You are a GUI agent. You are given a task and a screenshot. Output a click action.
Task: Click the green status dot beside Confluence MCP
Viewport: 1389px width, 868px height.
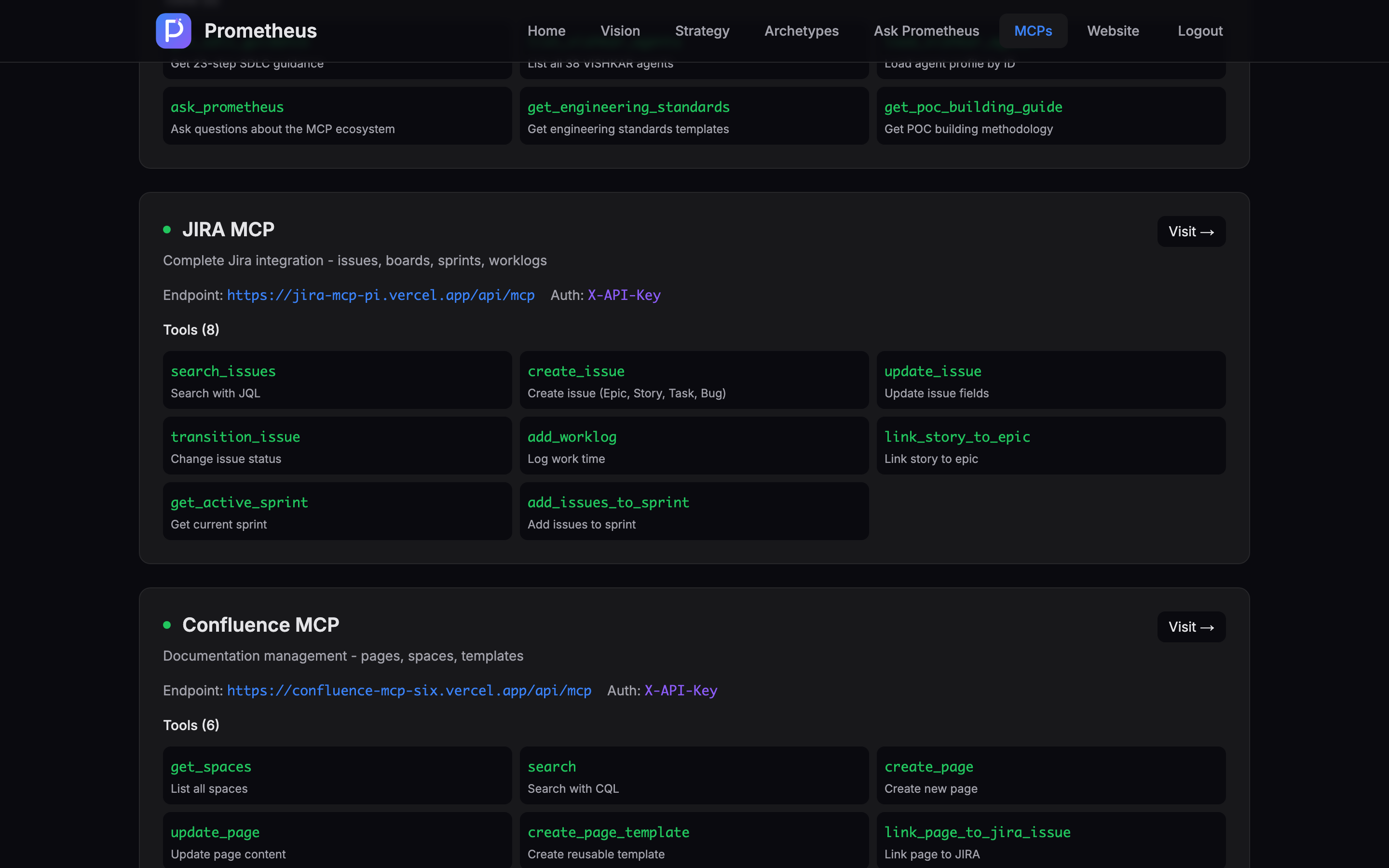pos(167,625)
